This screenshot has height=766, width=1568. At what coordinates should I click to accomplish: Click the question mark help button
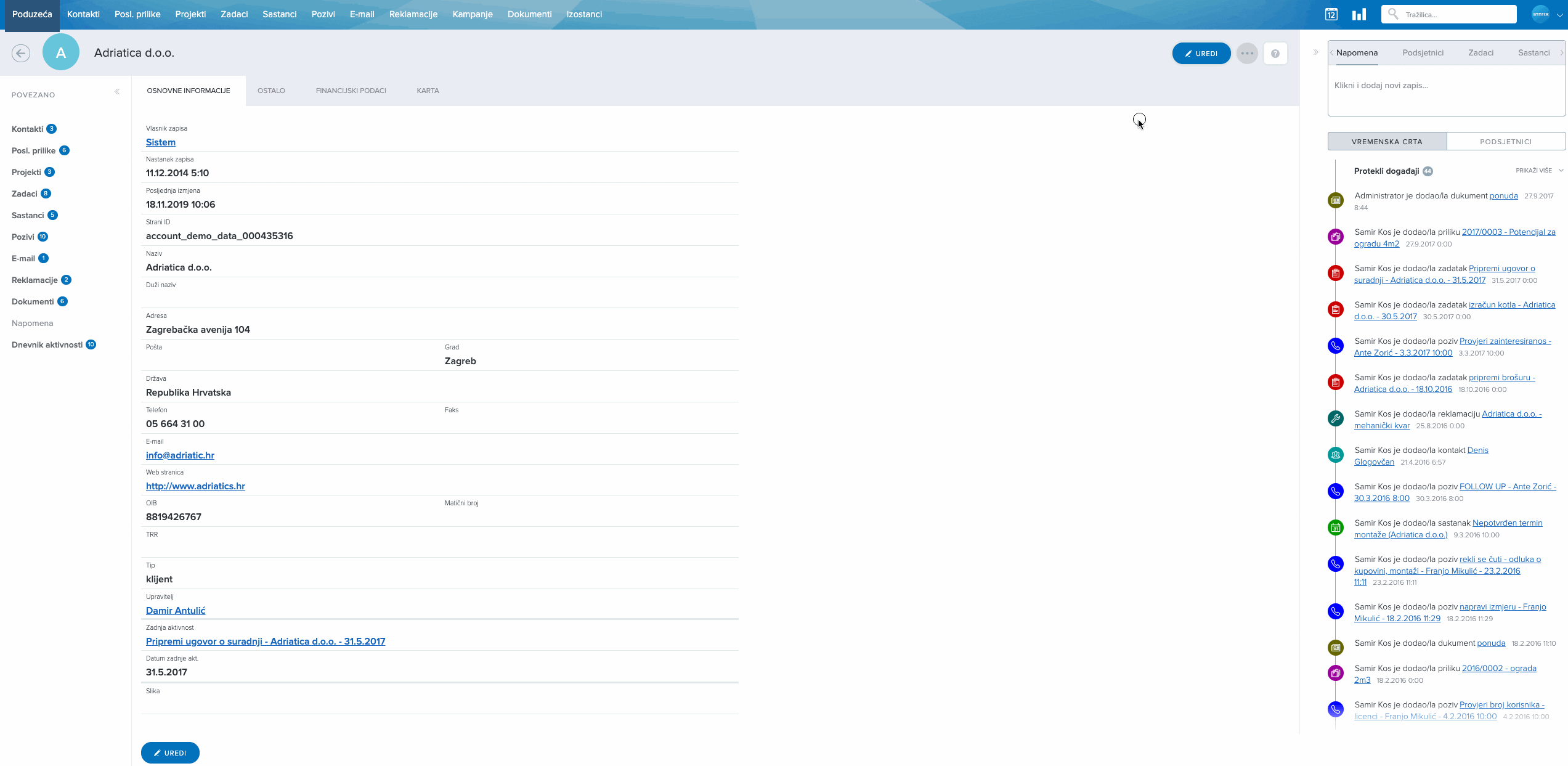pos(1275,54)
